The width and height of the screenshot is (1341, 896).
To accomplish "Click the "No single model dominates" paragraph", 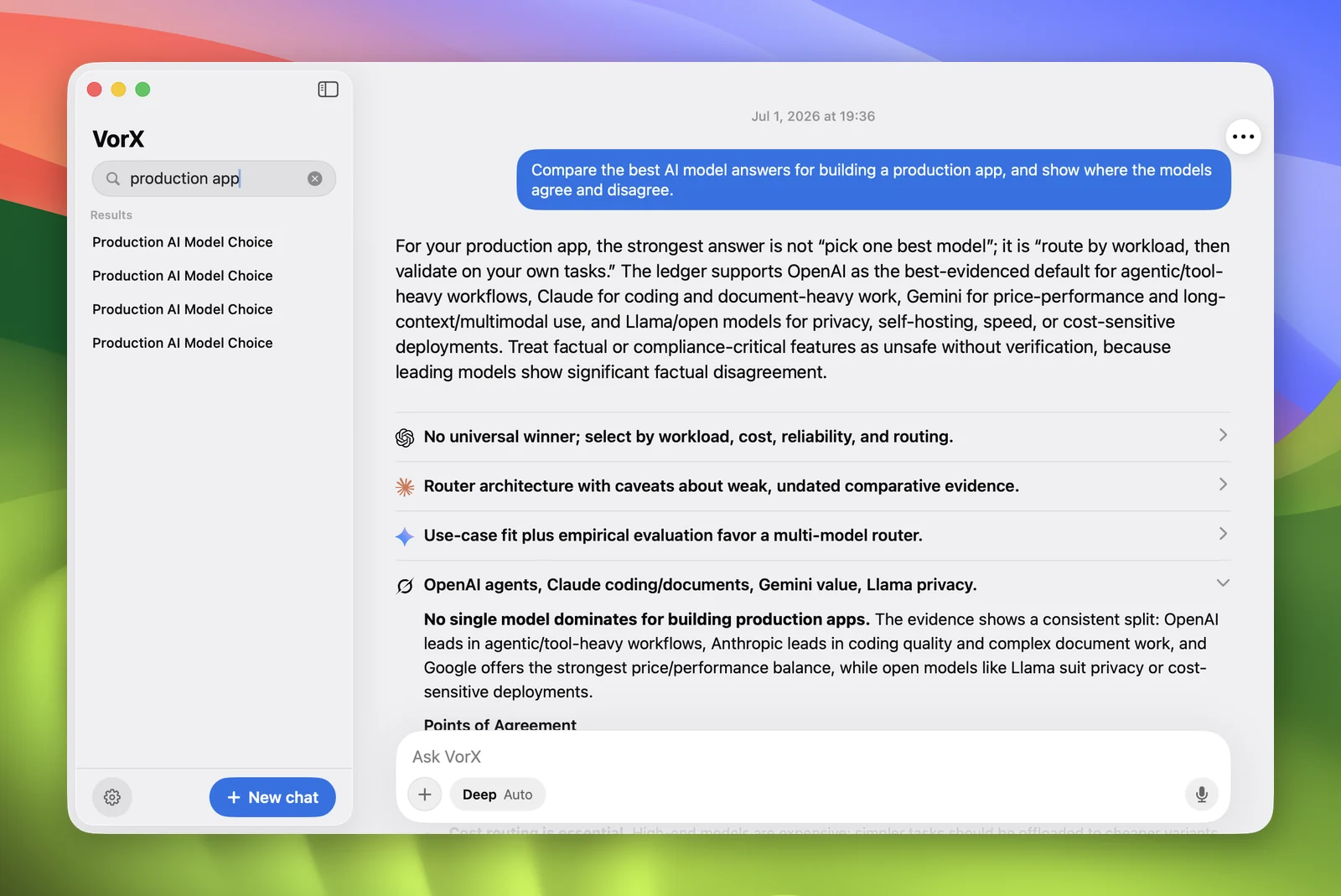I will tap(821, 655).
